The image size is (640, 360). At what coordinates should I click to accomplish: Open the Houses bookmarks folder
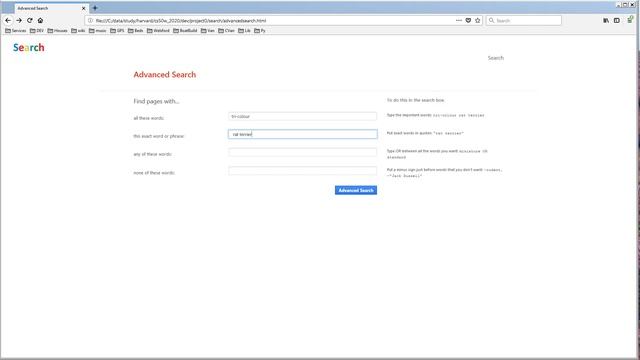(58, 31)
